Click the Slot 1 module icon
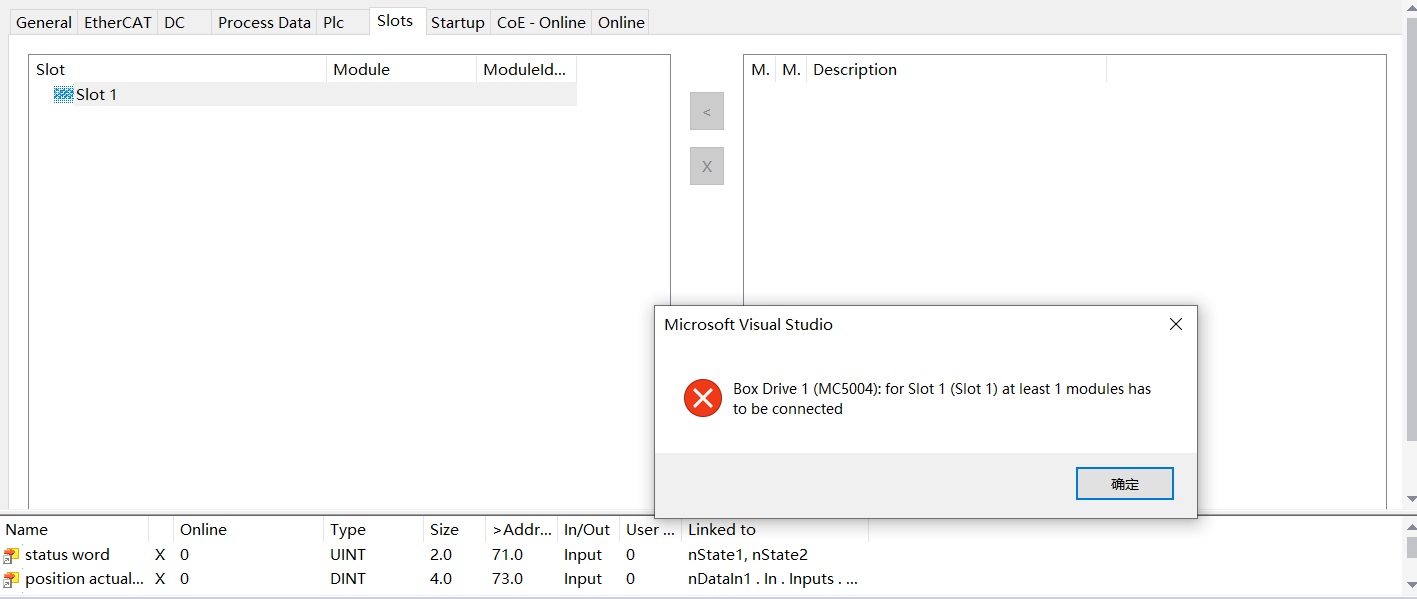 (64, 94)
